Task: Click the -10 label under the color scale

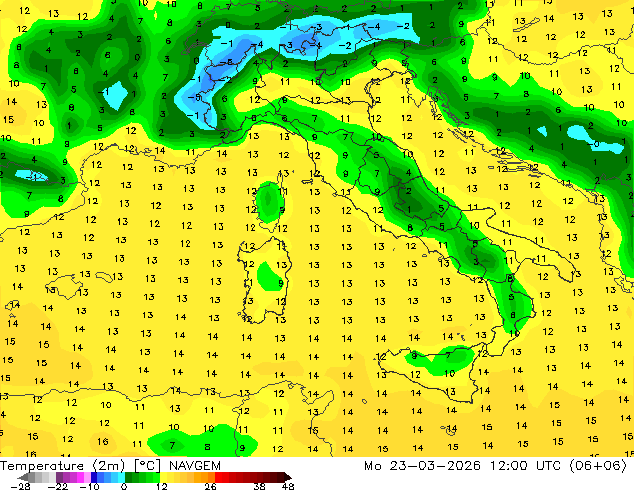Action: point(89,486)
